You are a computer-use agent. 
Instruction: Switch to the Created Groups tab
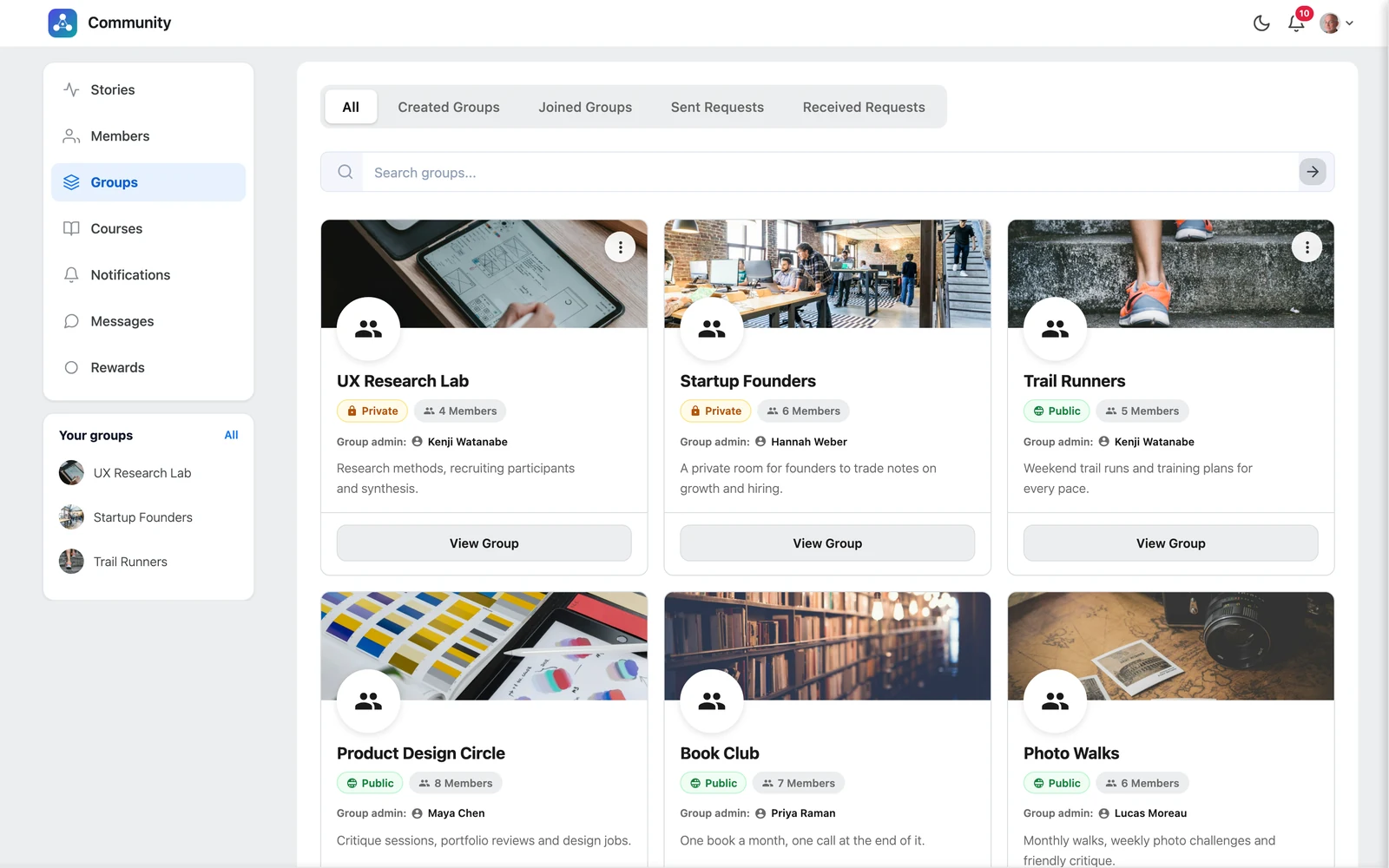[x=449, y=107]
